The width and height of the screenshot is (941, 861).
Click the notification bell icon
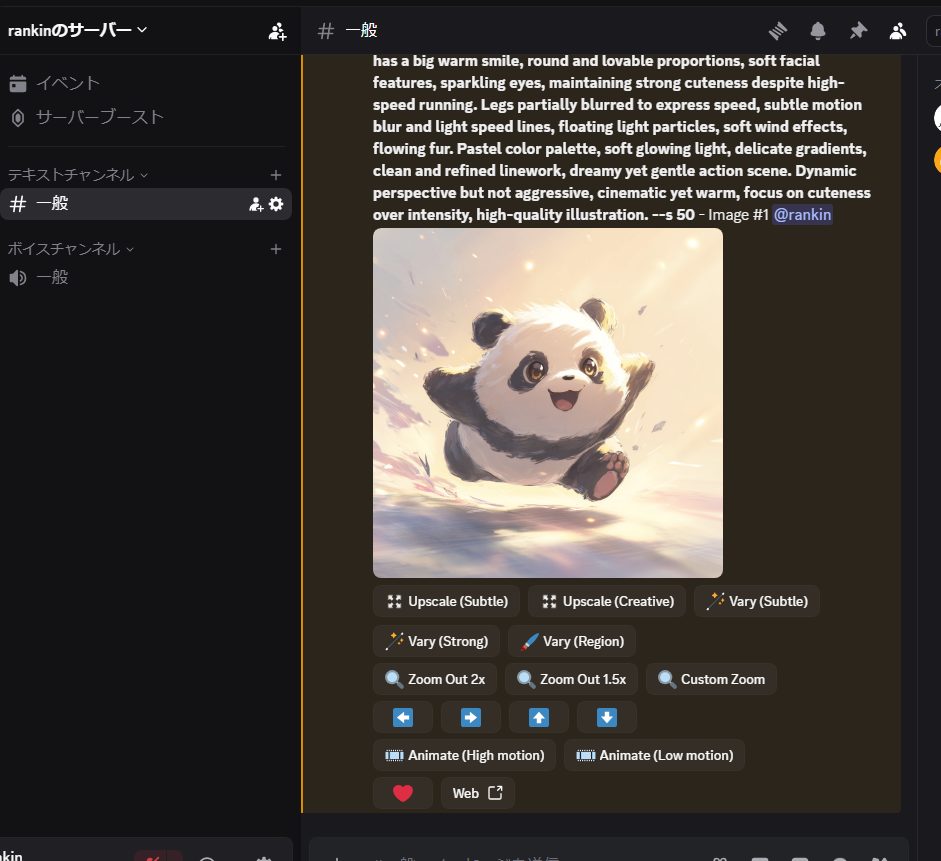pyautogui.click(x=818, y=31)
